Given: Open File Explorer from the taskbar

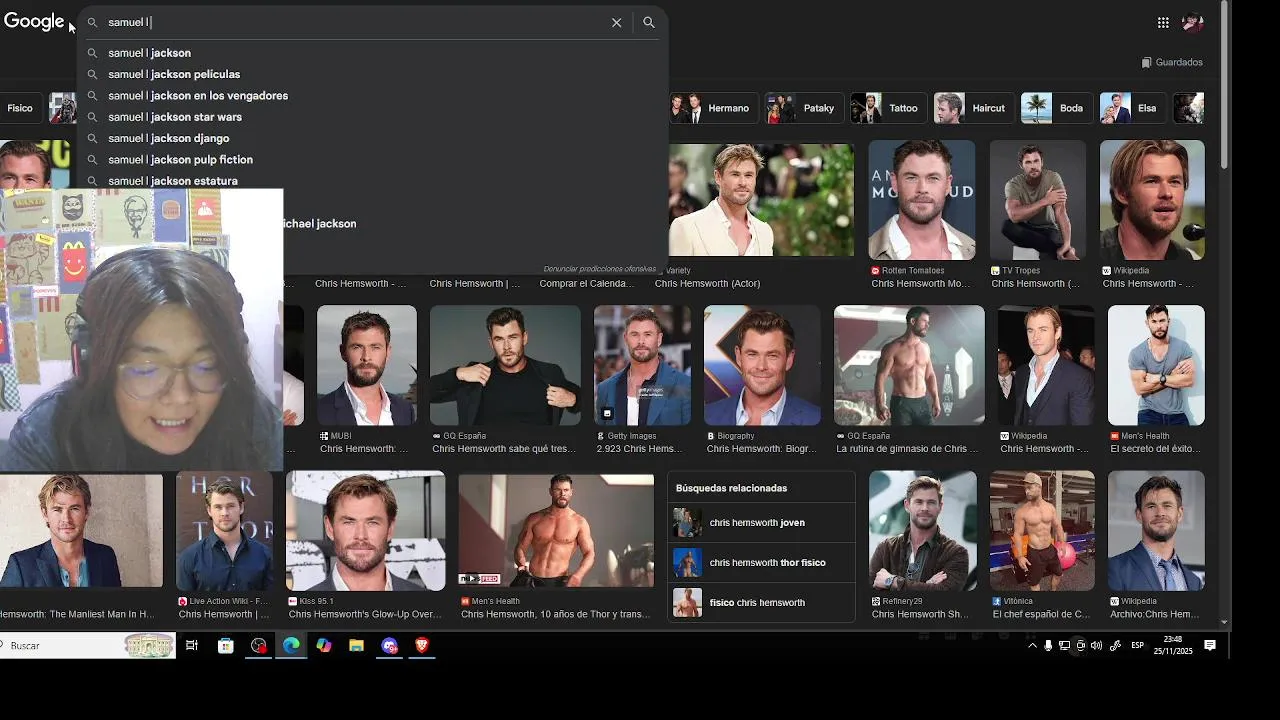Looking at the screenshot, I should tap(356, 646).
